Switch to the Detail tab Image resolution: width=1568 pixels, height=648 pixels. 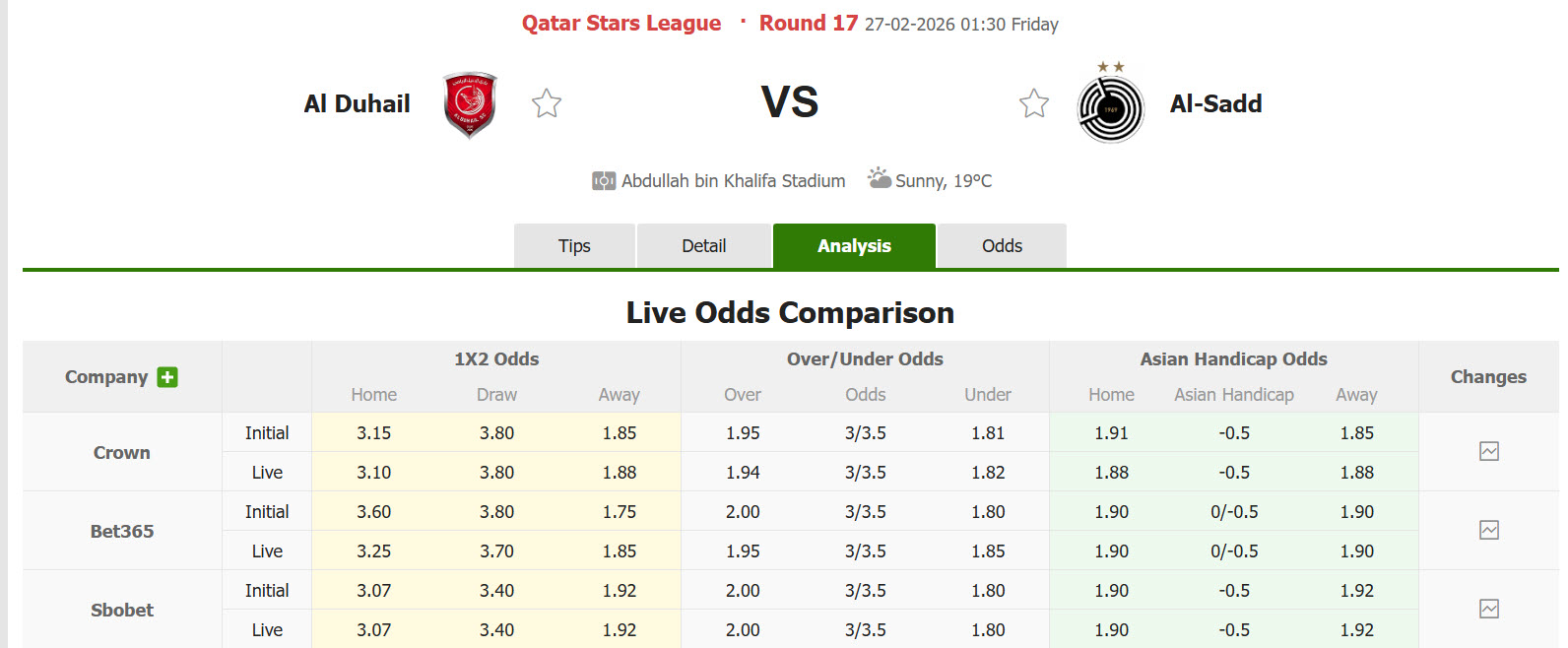point(704,245)
